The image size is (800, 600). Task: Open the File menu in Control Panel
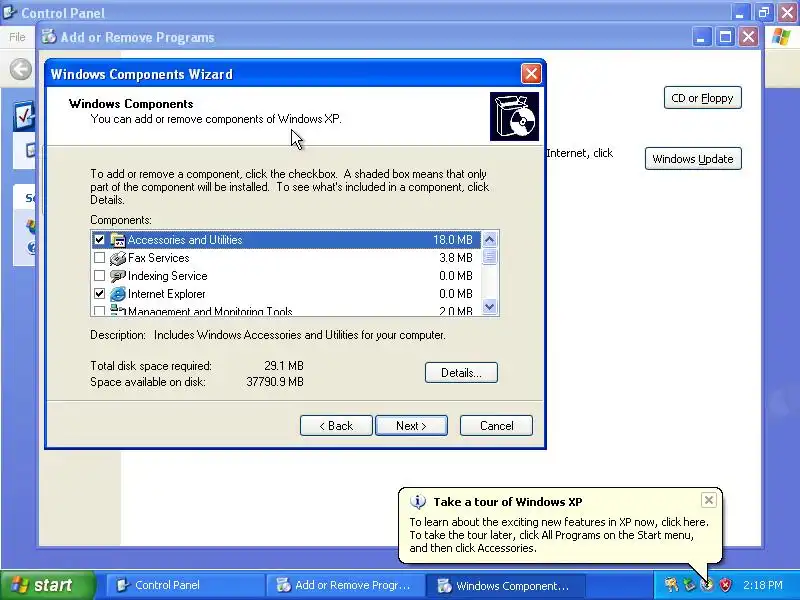pos(17,37)
